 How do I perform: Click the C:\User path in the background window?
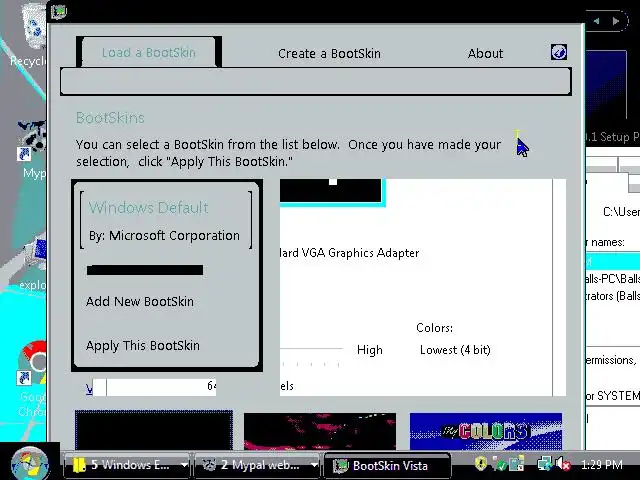(x=621, y=212)
